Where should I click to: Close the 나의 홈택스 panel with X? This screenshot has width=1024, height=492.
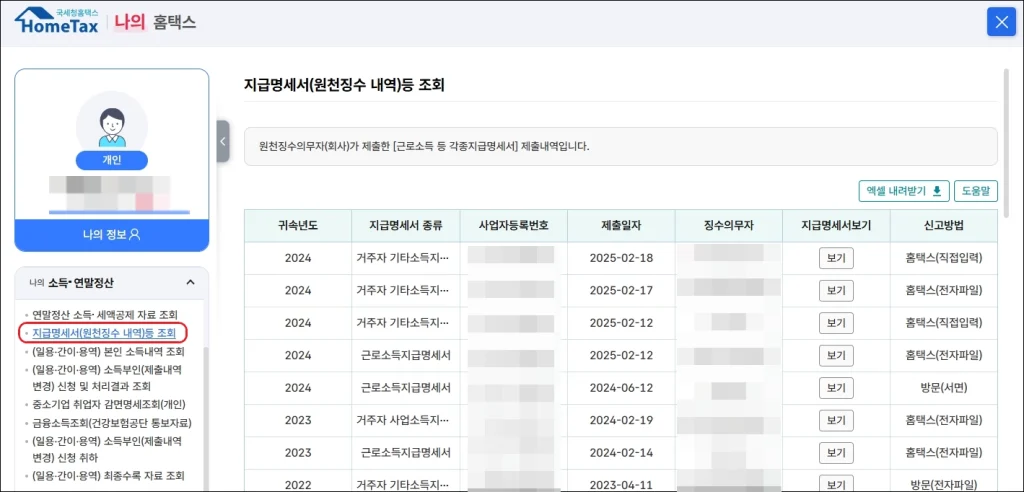coord(1001,21)
